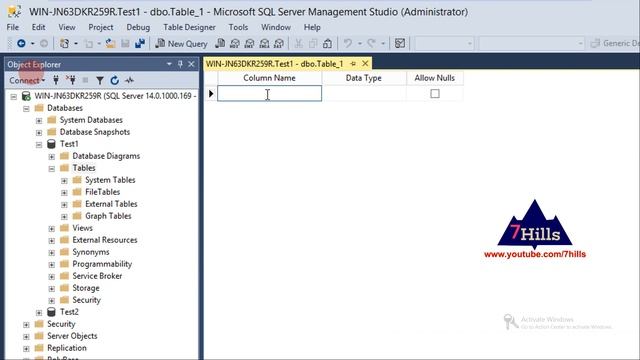Open the File menu
The image size is (640, 360).
[13, 27]
